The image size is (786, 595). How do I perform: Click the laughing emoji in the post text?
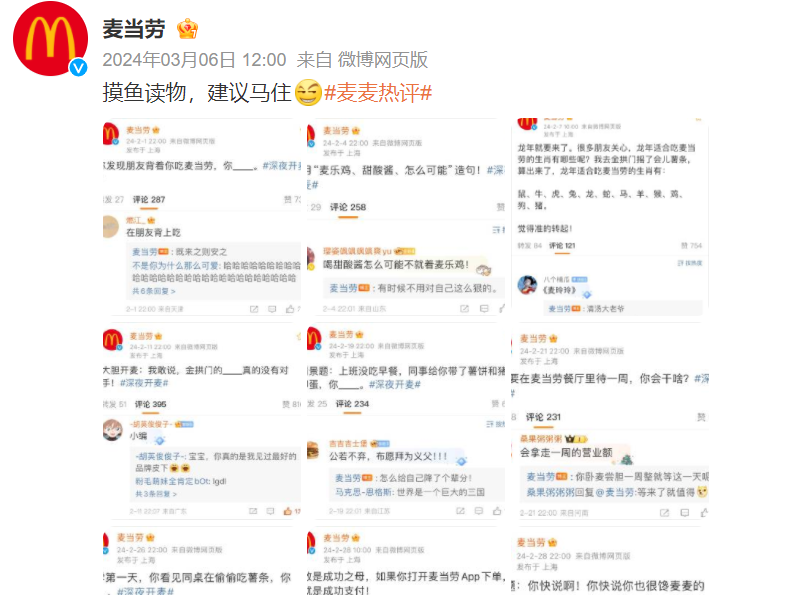pos(308,93)
